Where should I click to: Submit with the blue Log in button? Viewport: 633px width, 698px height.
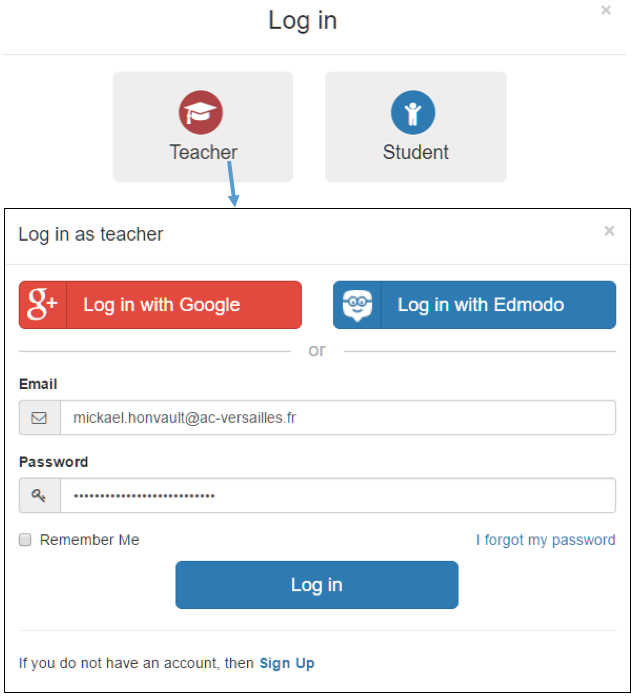click(x=316, y=585)
